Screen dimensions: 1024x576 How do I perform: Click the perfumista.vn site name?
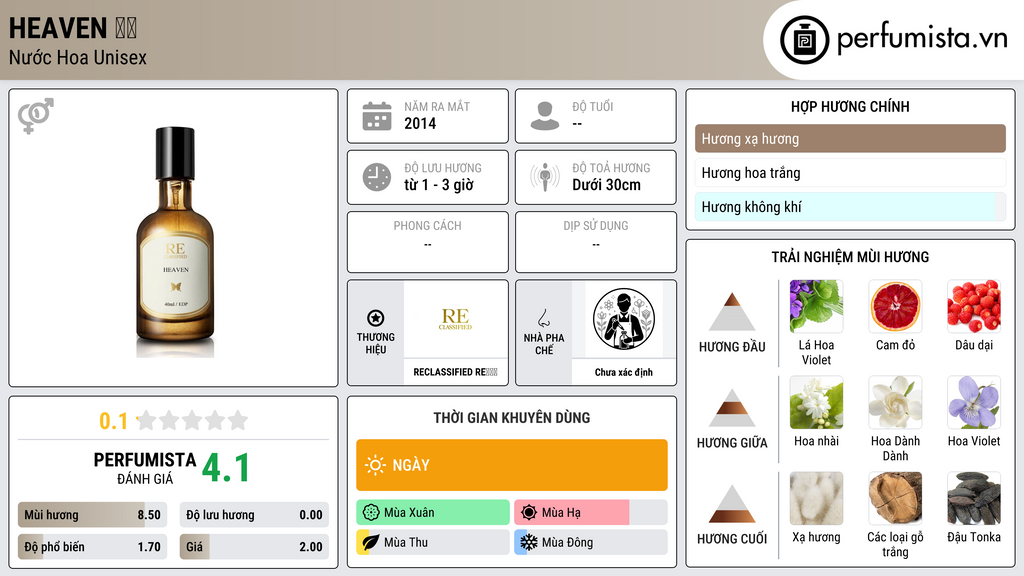pos(922,39)
